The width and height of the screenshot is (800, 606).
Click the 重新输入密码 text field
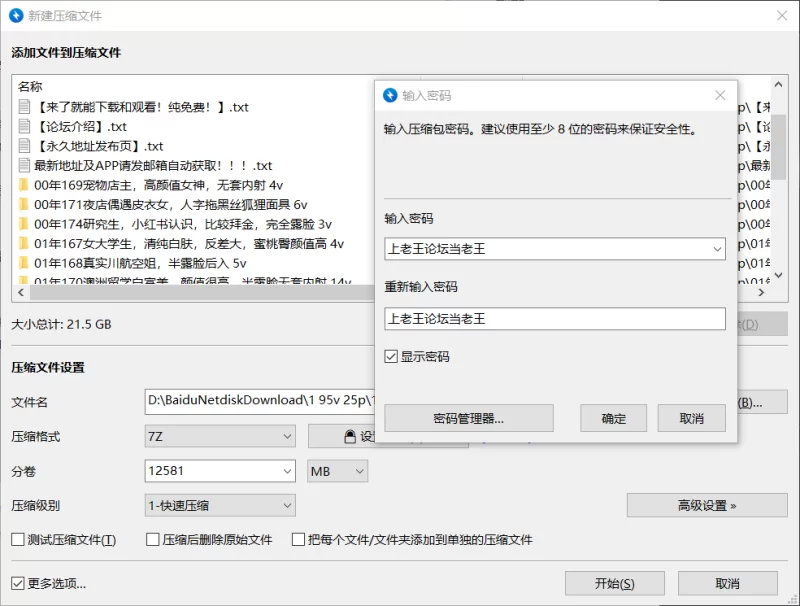tap(555, 319)
